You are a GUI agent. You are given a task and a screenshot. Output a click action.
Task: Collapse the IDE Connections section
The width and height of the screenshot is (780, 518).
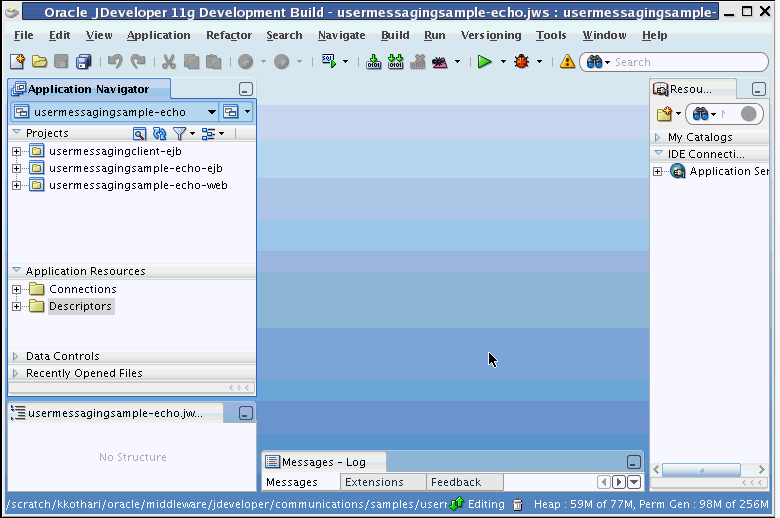tap(659, 153)
